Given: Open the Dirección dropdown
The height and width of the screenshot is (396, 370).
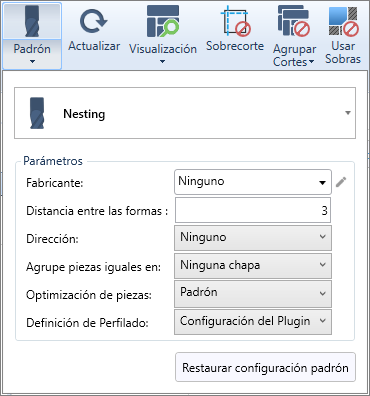Looking at the screenshot, I should [x=253, y=238].
